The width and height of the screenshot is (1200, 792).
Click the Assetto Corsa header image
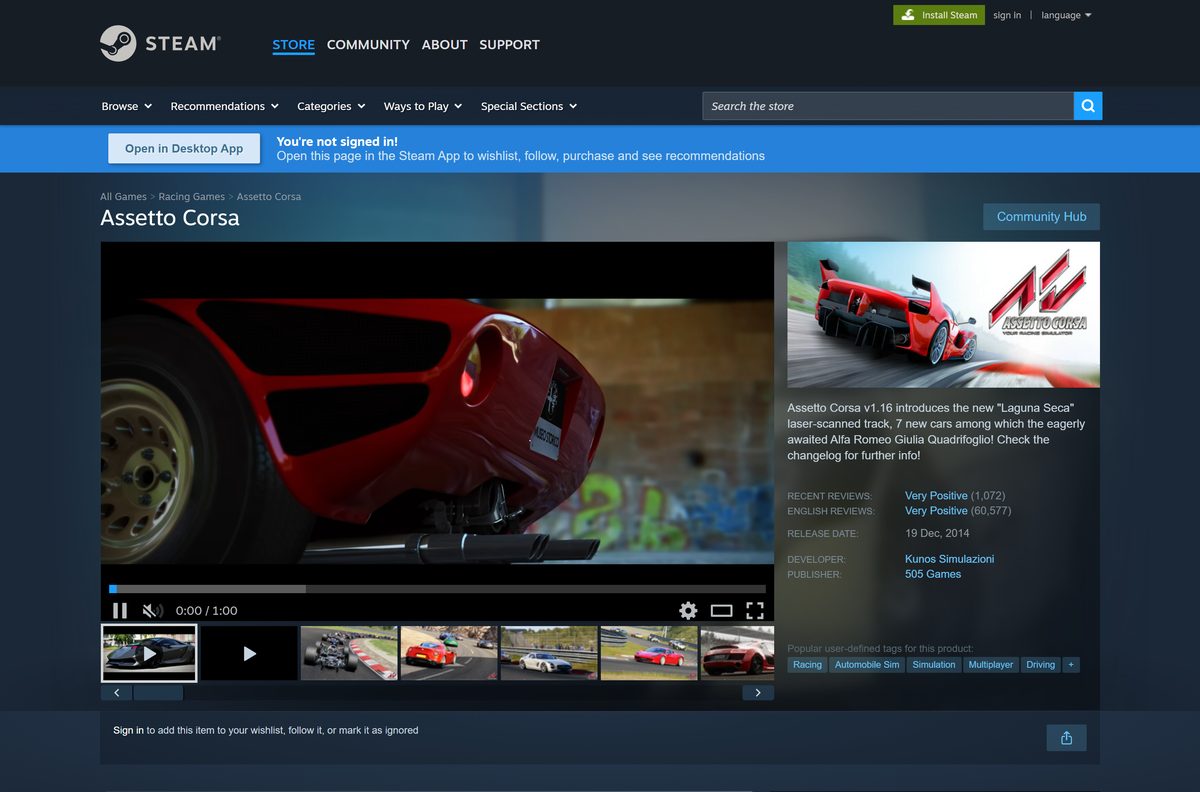943,314
